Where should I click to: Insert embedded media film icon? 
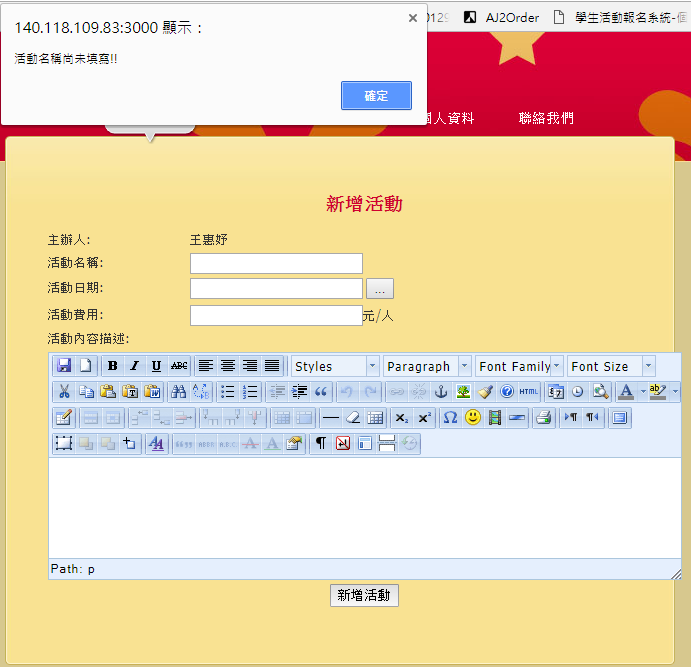click(495, 418)
